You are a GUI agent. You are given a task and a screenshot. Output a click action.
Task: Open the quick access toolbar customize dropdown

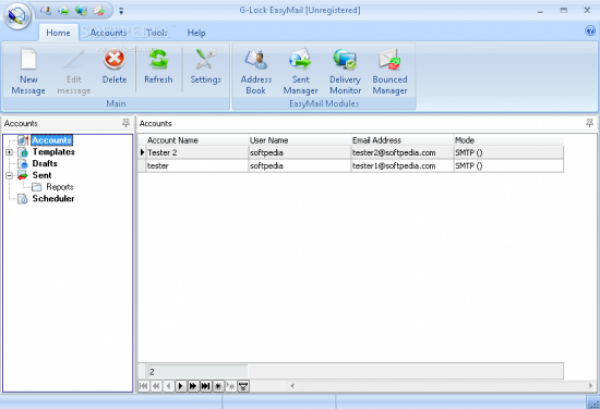[x=121, y=11]
